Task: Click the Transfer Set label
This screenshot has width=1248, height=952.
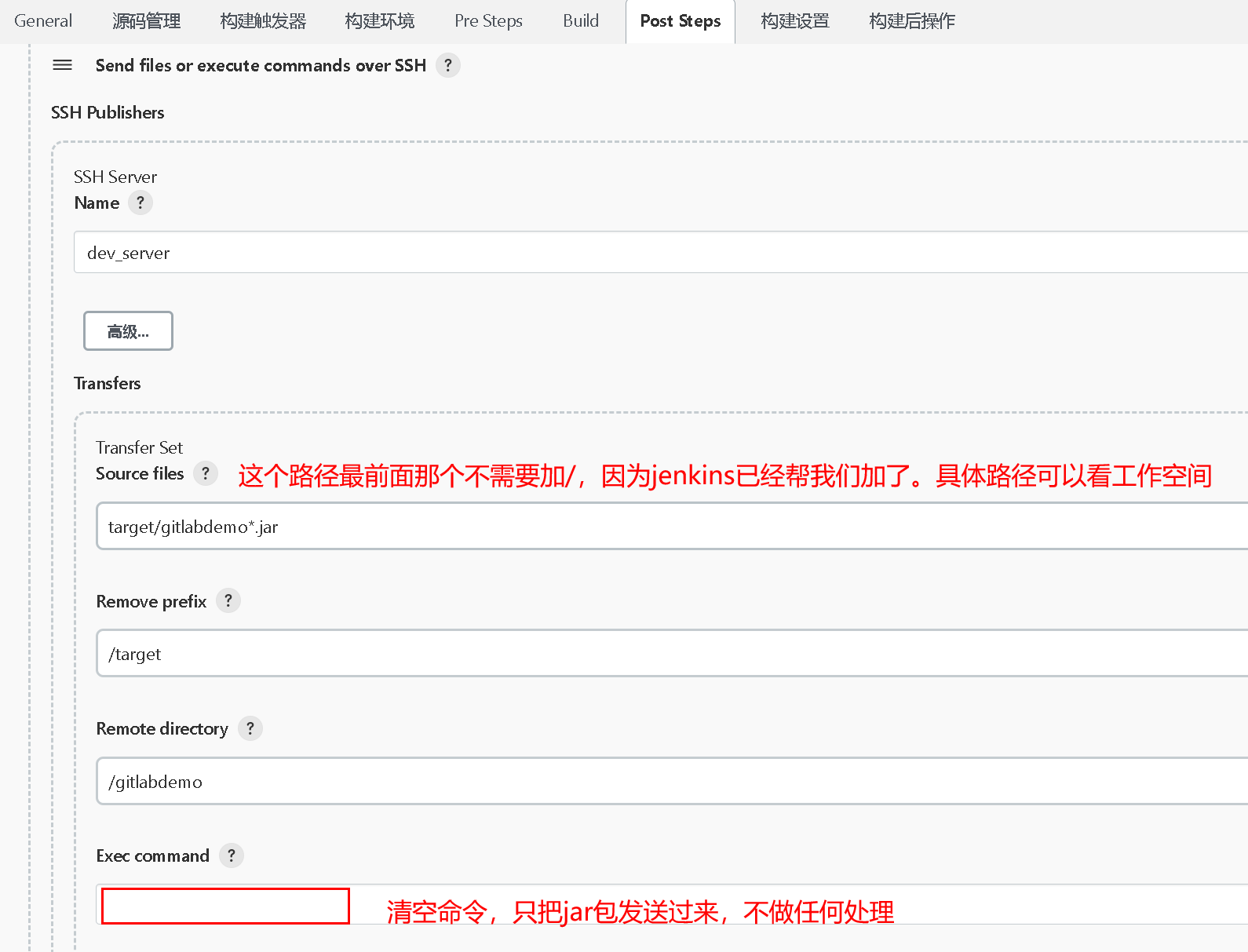Action: [139, 447]
